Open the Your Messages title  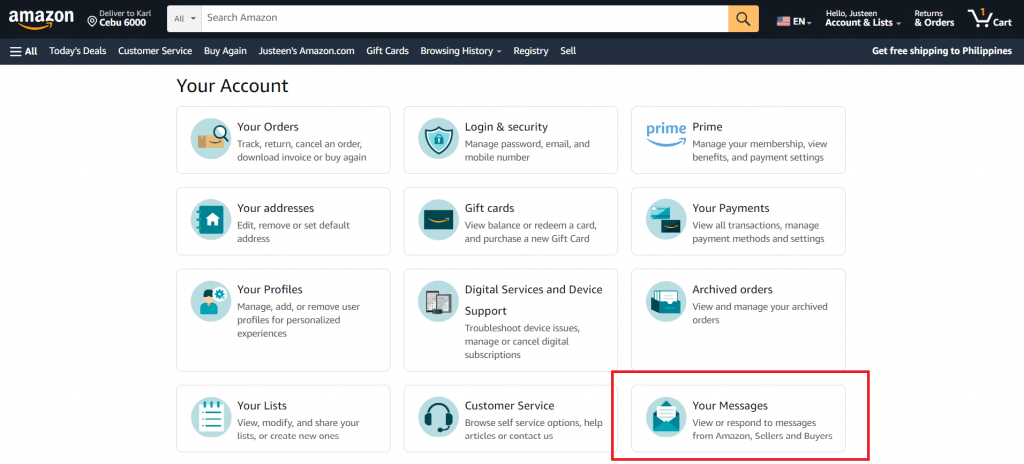(730, 405)
